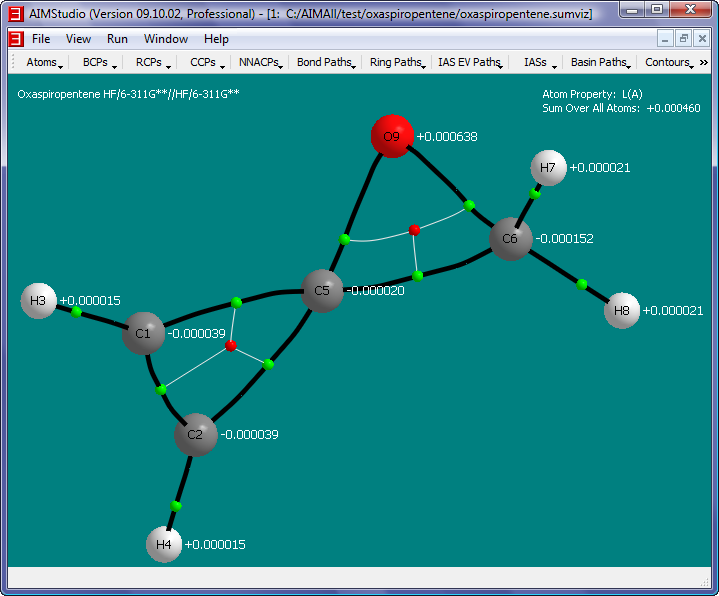Click the CCPs toolbar button

pyautogui.click(x=206, y=62)
